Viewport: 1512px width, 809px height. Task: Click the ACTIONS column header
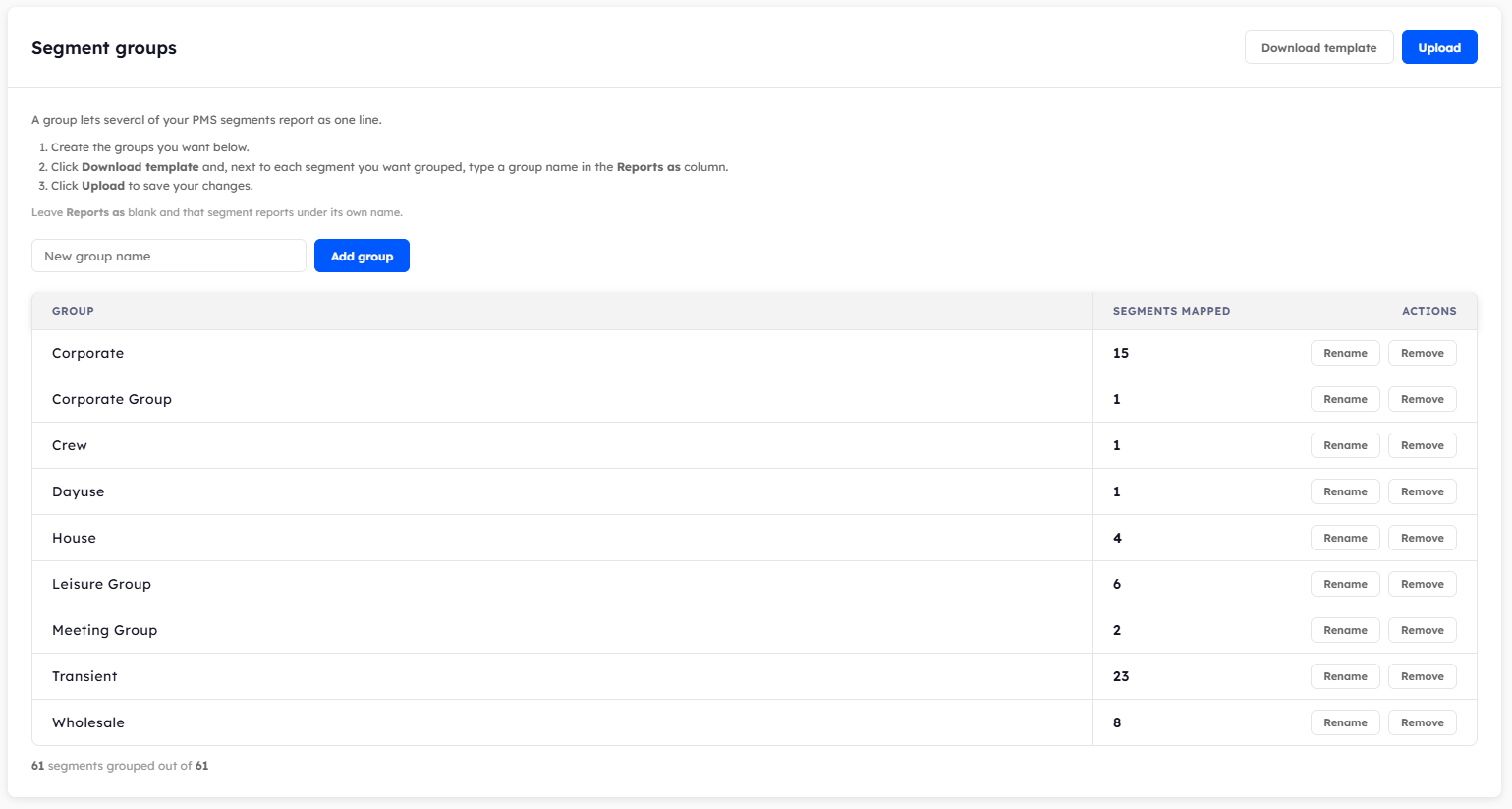[1428, 311]
